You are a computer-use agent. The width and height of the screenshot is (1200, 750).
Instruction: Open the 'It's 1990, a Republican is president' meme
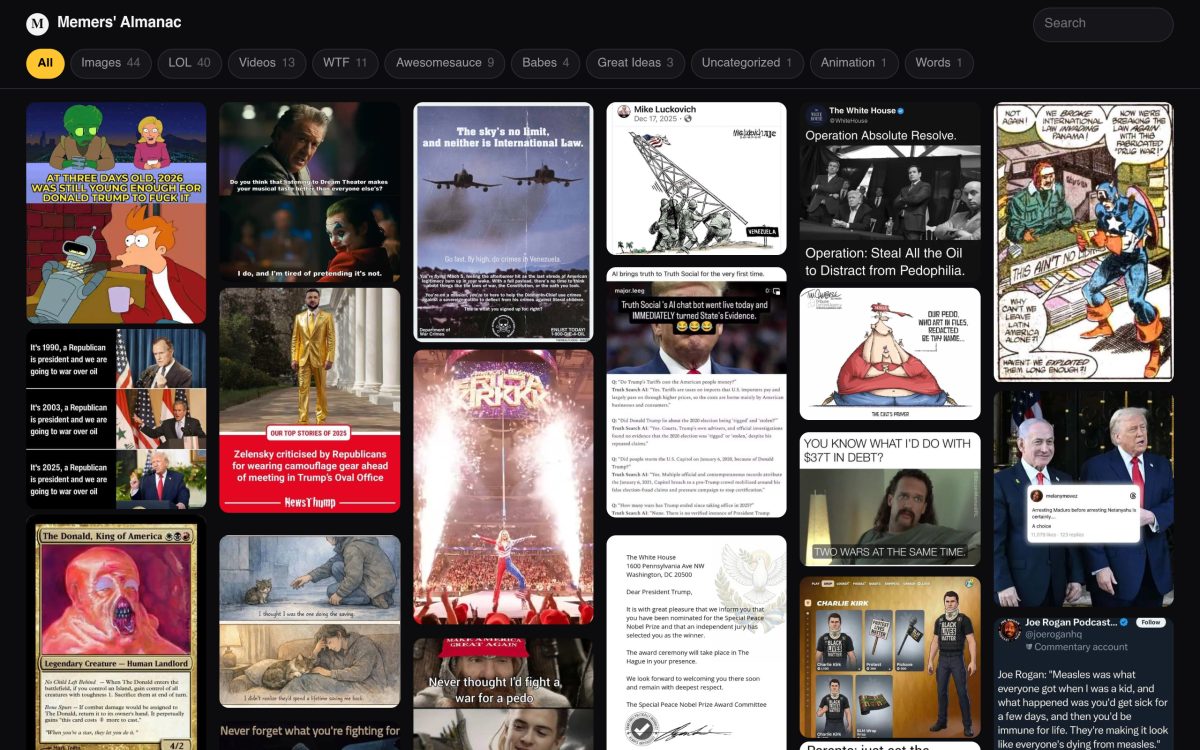click(x=116, y=419)
